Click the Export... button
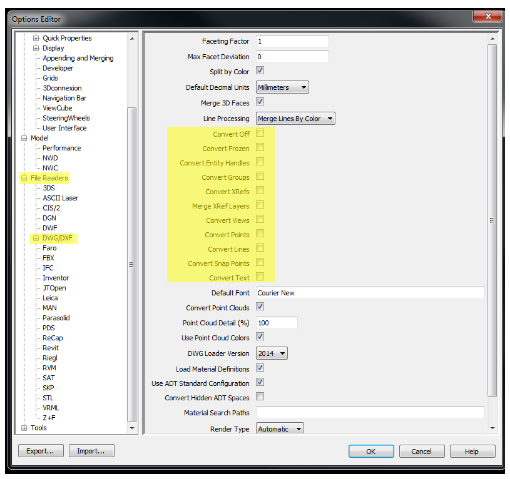This screenshot has width=510, height=479. tap(41, 451)
